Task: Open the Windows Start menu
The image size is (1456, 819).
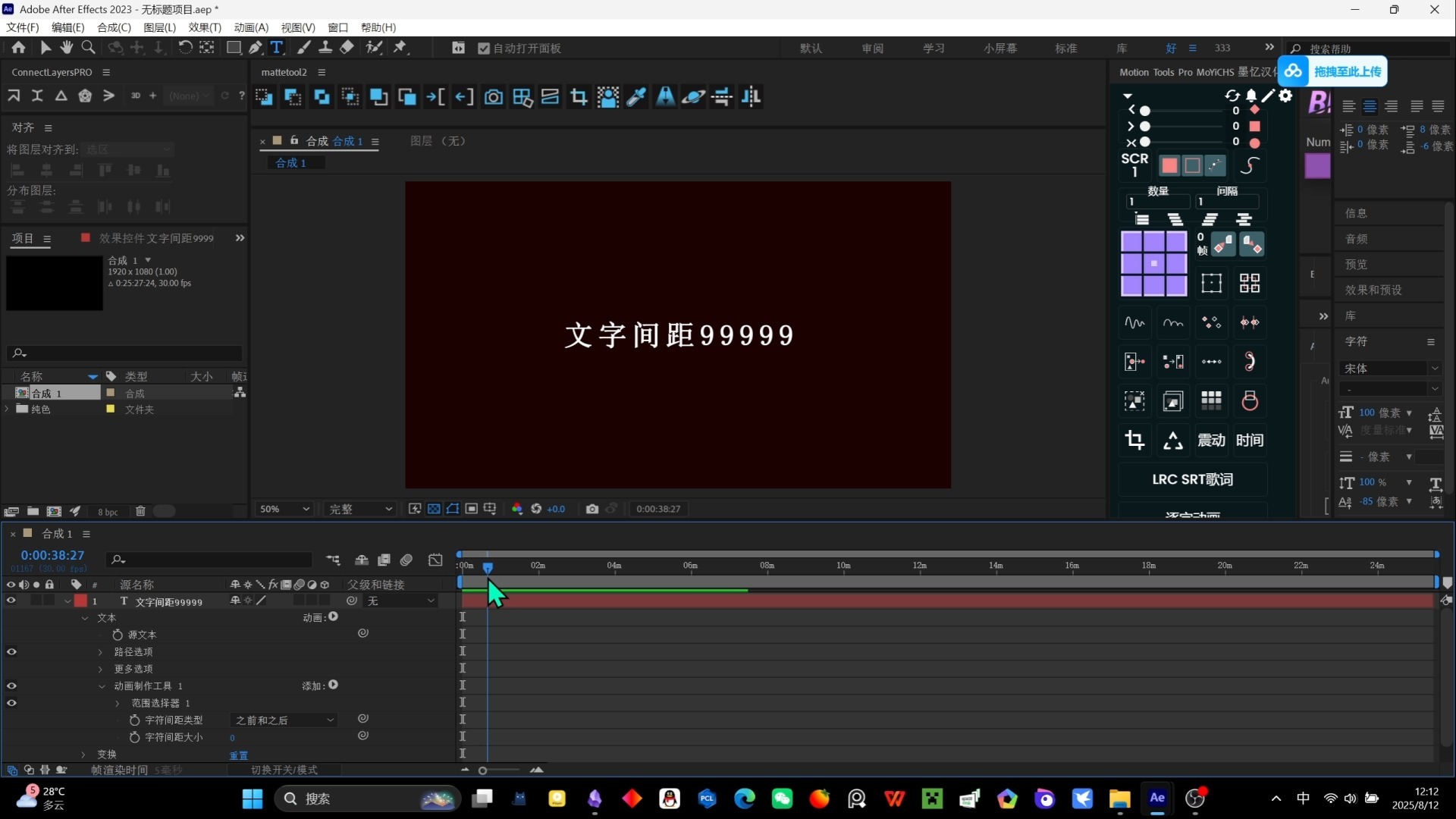Action: (x=252, y=799)
